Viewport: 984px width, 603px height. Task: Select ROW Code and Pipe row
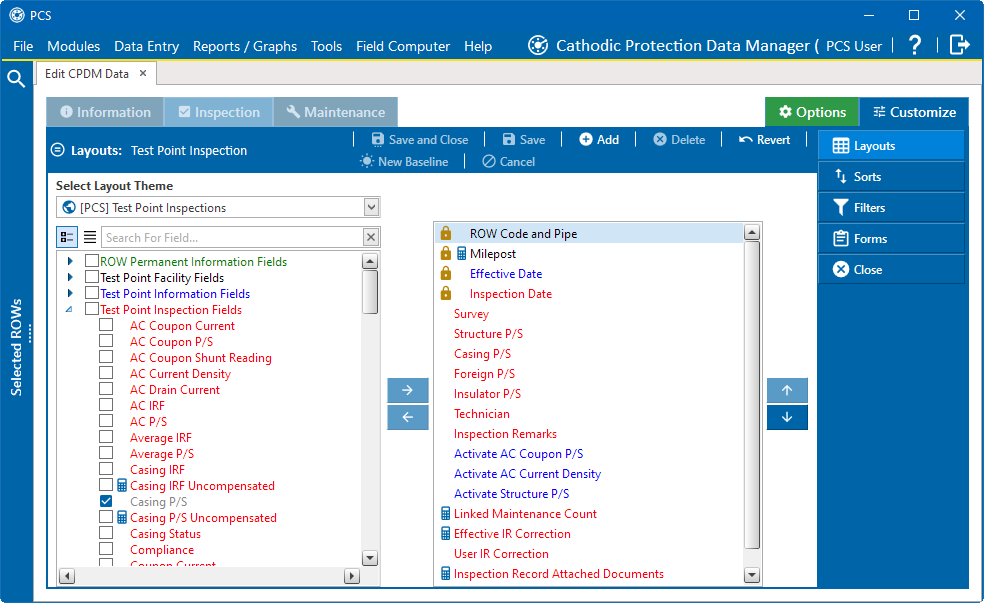(x=589, y=233)
